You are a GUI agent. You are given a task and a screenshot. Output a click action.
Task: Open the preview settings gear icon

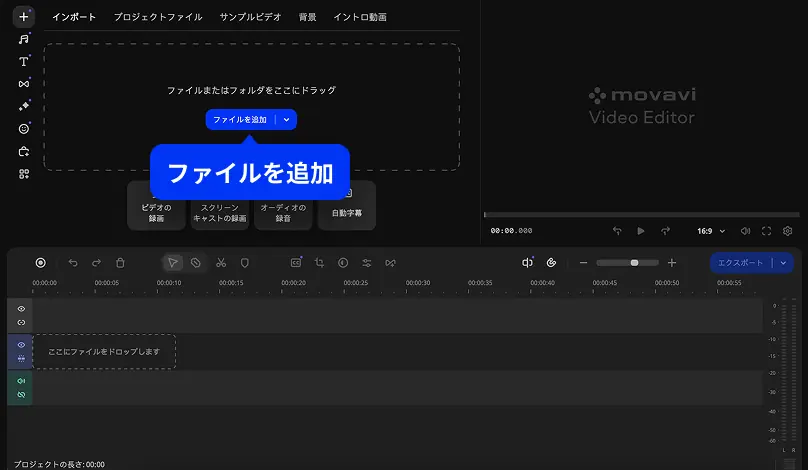[787, 231]
